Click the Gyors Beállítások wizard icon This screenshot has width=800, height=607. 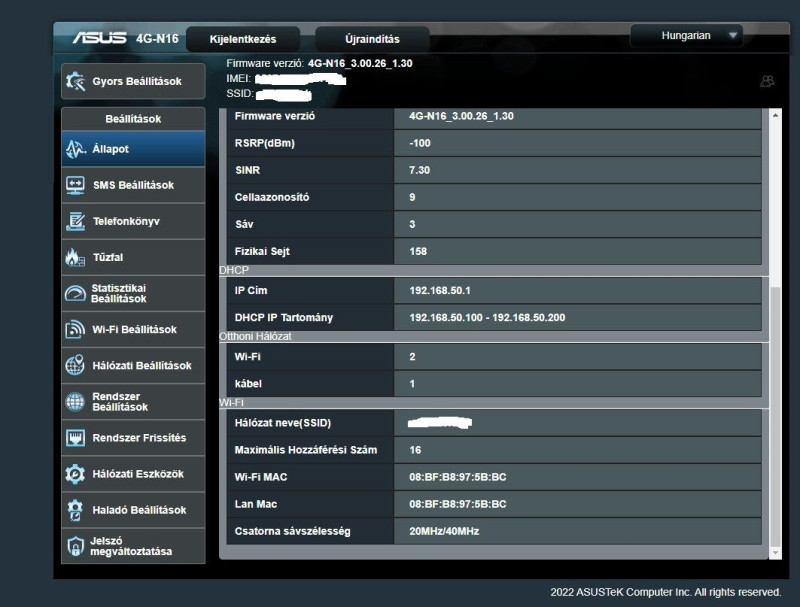76,81
